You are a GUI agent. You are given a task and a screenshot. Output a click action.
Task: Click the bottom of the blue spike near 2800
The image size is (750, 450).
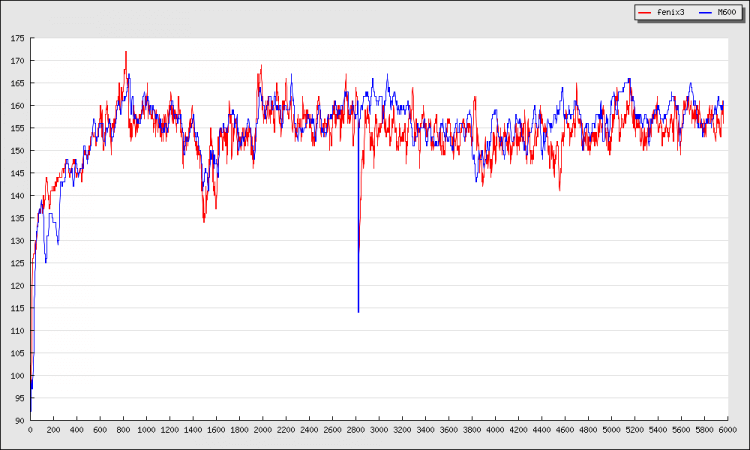point(358,312)
